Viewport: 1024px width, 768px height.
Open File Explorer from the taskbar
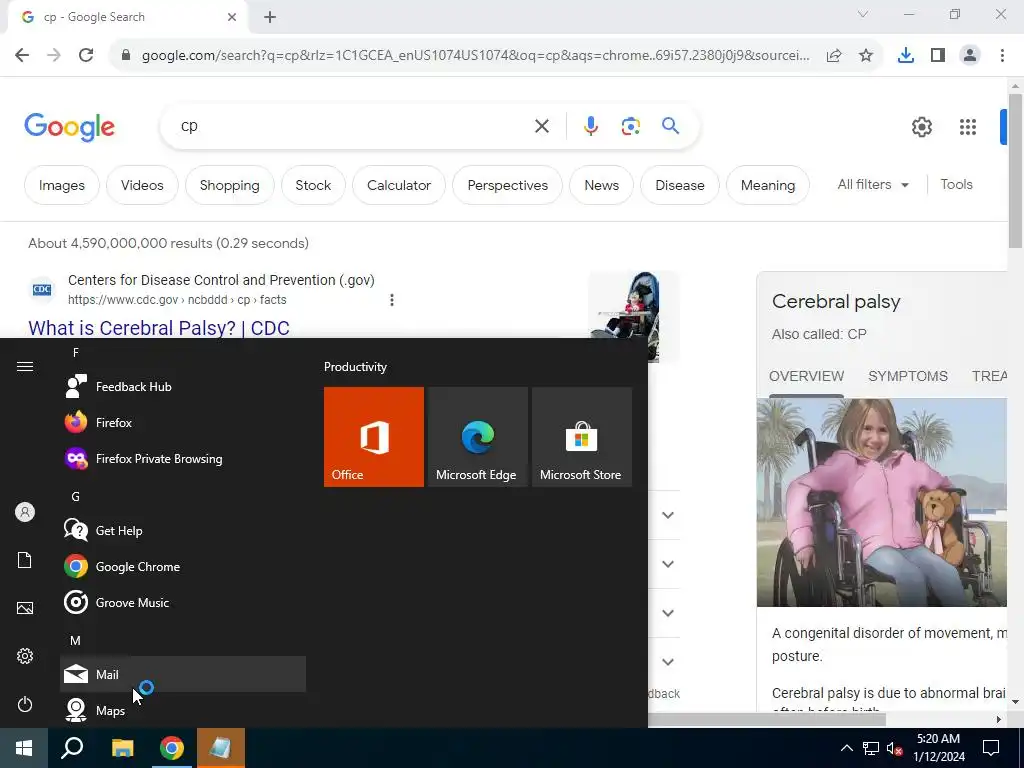[122, 748]
